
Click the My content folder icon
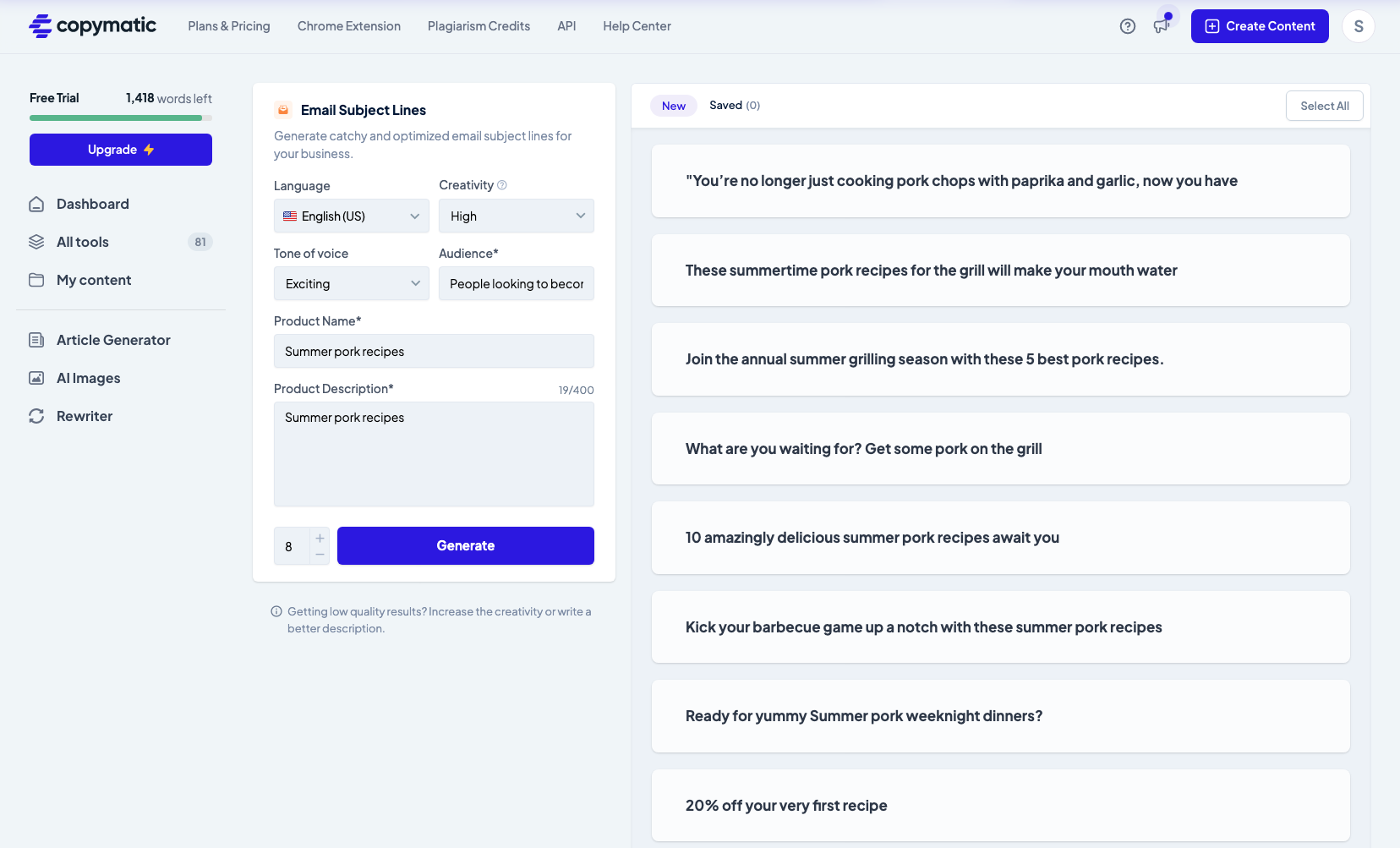[x=36, y=280]
